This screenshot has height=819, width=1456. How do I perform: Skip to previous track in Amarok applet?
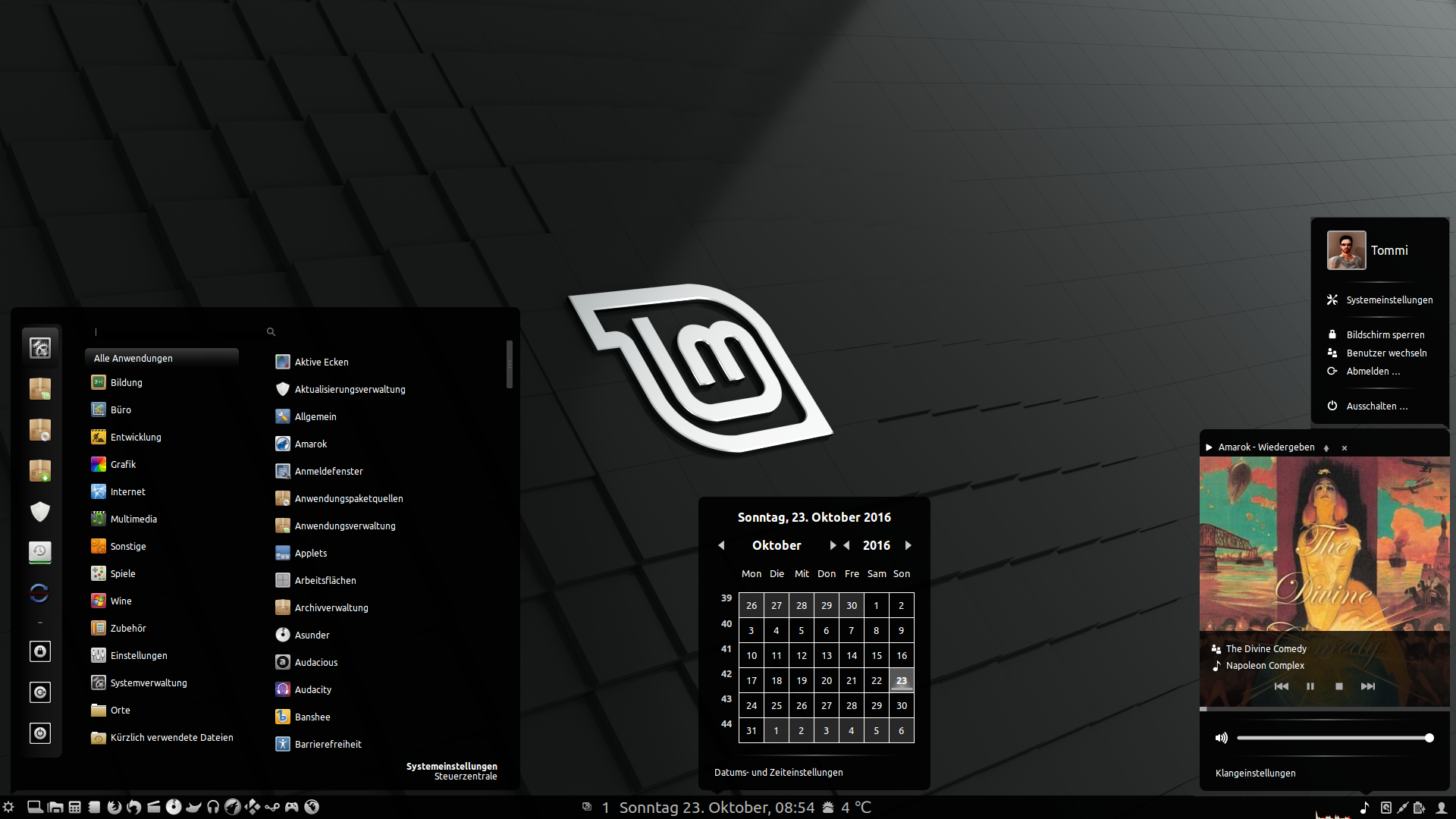tap(1282, 686)
